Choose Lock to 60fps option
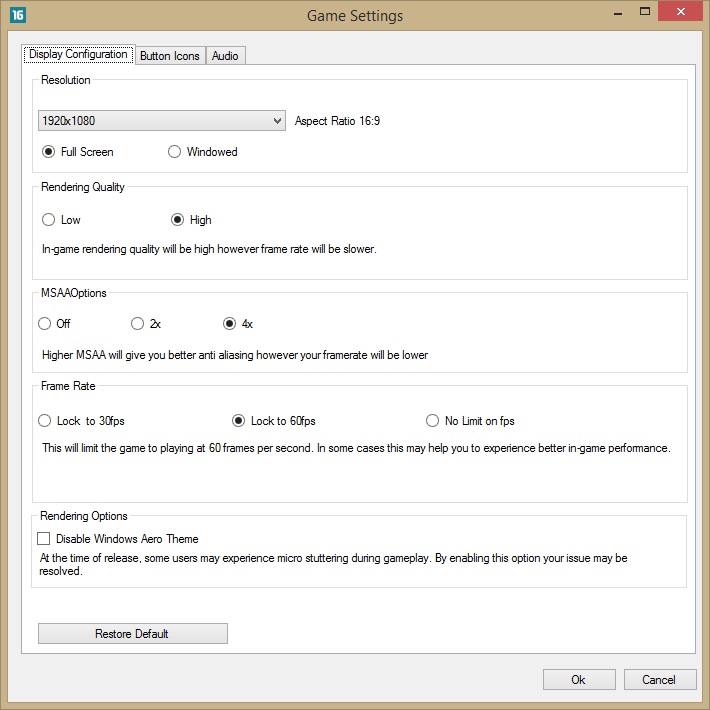Image resolution: width=710 pixels, height=710 pixels. [238, 421]
